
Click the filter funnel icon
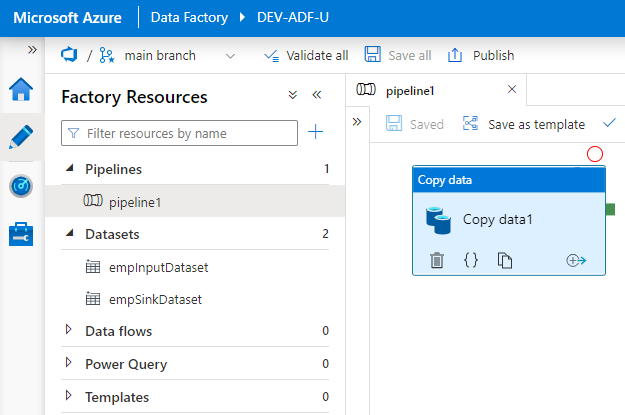[73, 133]
